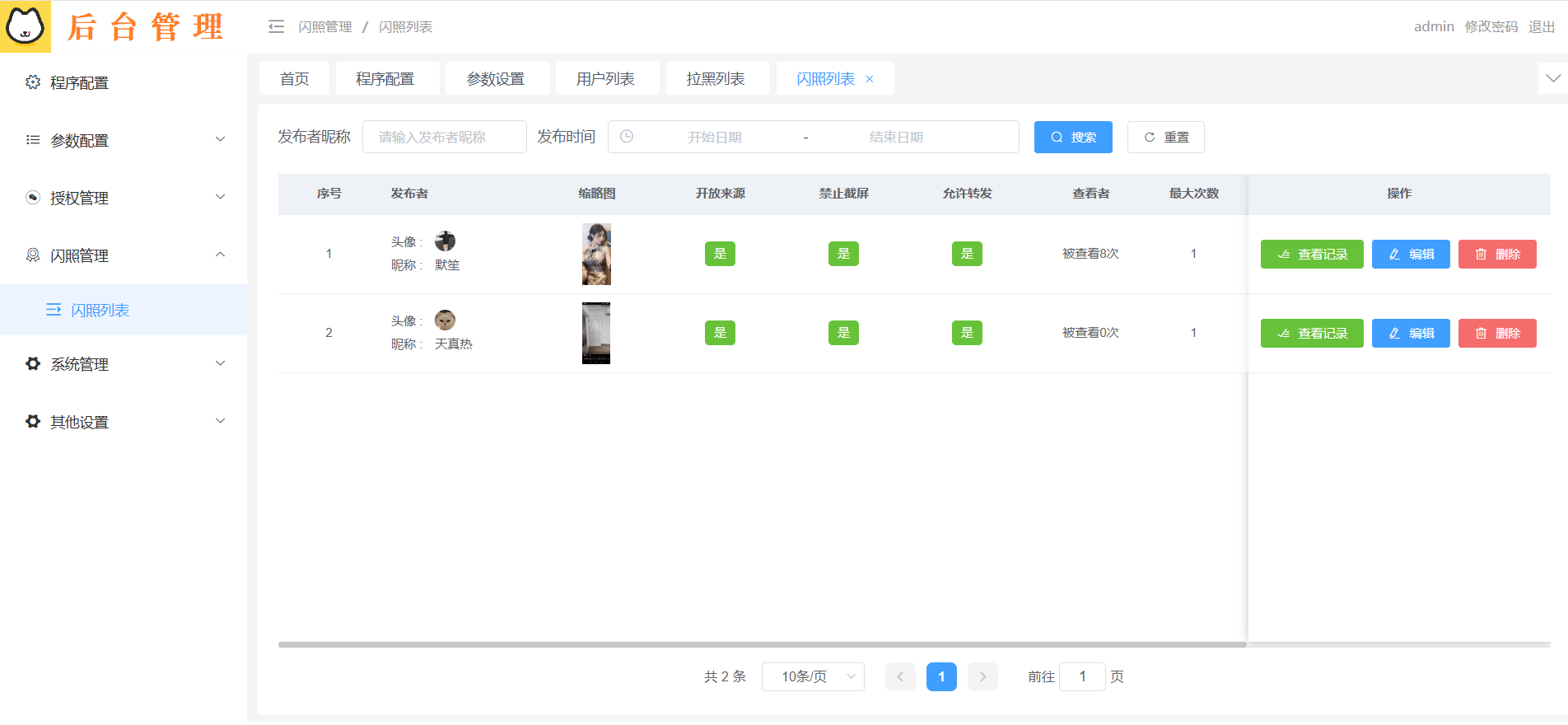Switch to the 用户列表 tab
Image resolution: width=1568 pixels, height=725 pixels.
click(x=605, y=79)
